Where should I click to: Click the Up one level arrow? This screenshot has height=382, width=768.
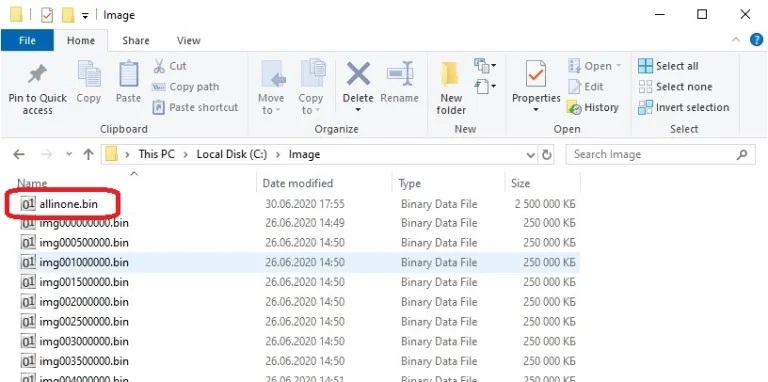coord(88,155)
